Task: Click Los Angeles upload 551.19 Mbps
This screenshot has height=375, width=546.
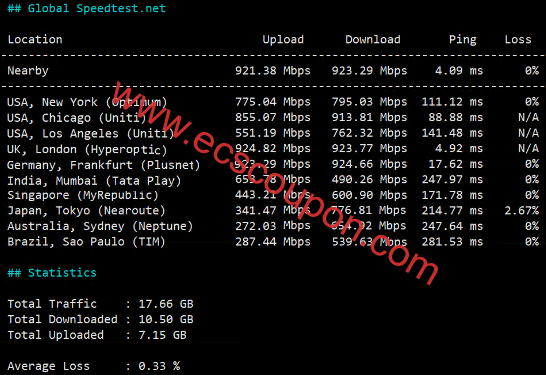Action: tap(273, 133)
